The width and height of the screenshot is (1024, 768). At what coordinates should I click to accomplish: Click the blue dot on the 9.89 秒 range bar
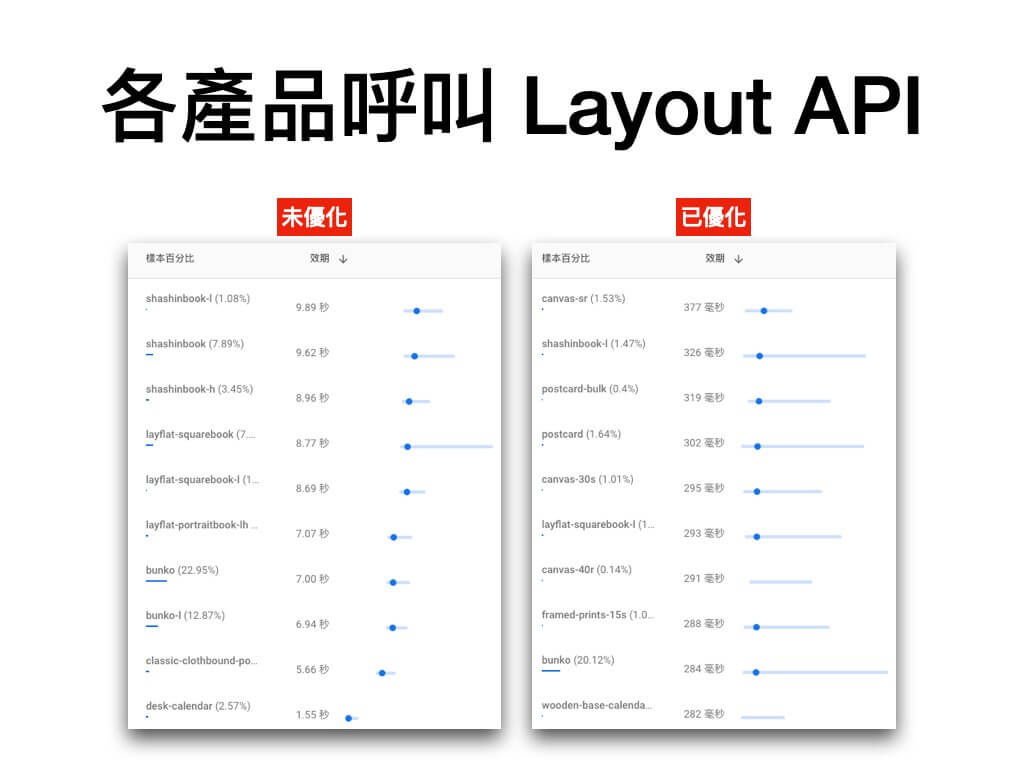[x=417, y=311]
